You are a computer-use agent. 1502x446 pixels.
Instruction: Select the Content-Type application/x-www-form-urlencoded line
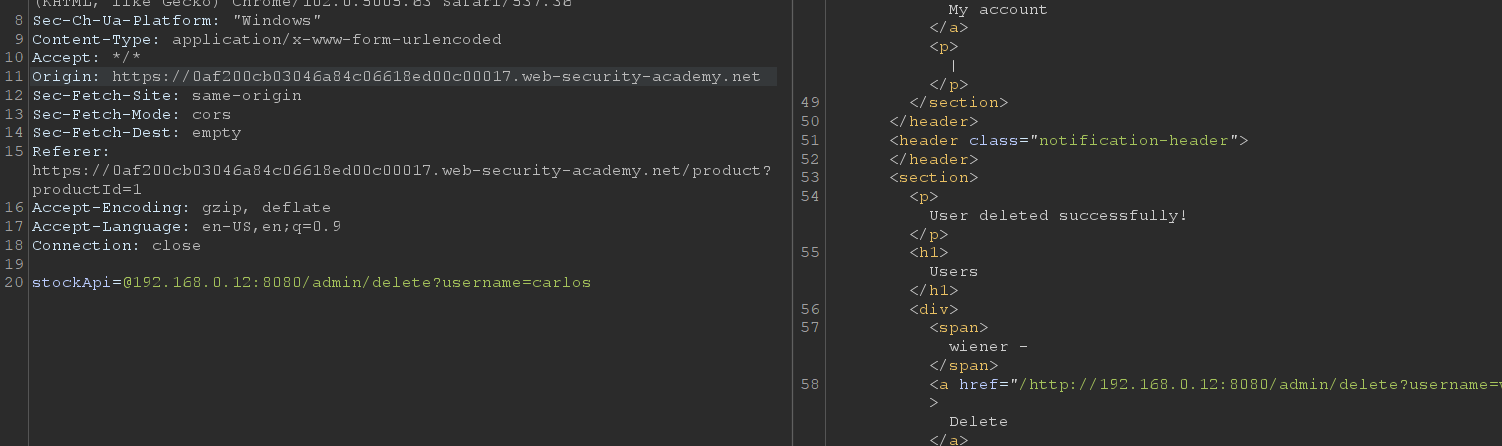click(267, 40)
